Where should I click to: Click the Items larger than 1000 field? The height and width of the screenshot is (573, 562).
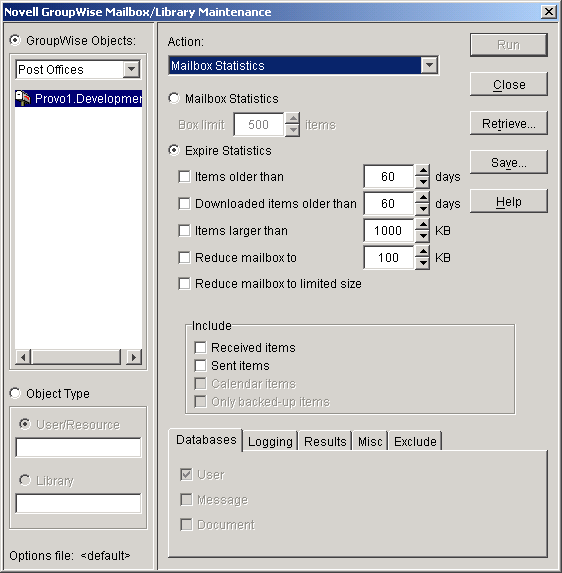(389, 231)
